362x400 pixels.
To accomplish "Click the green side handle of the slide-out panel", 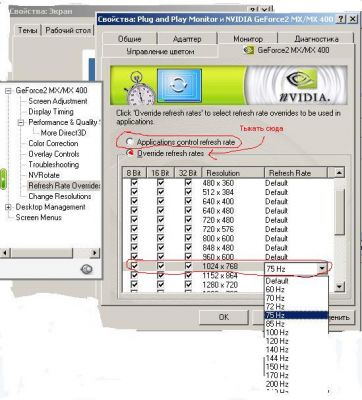I will coord(3,179).
